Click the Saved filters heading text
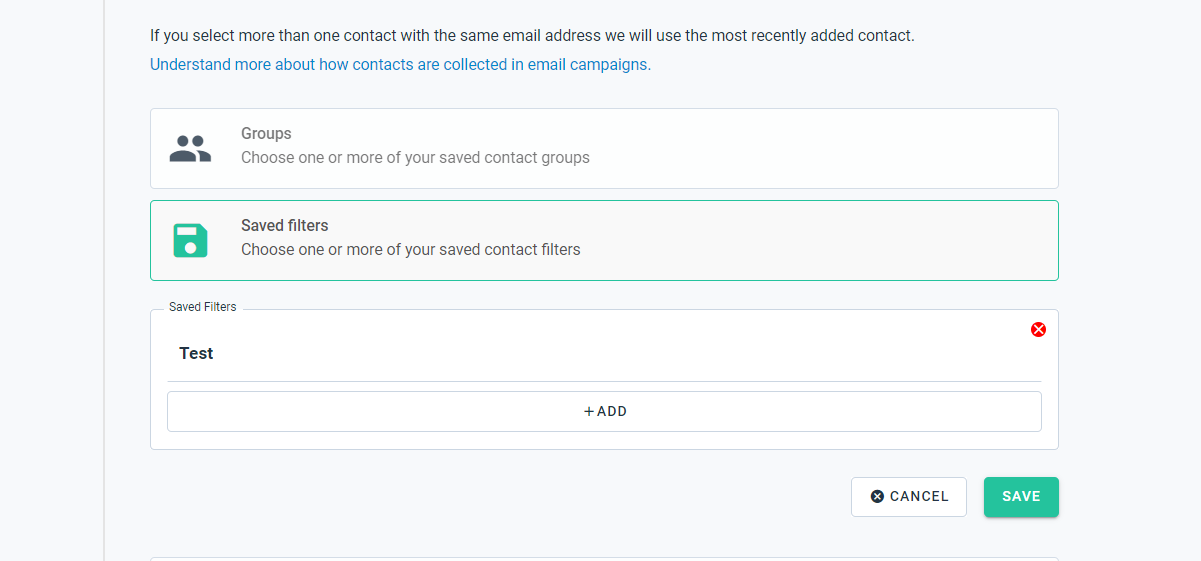Viewport: 1201px width, 561px height. click(285, 225)
